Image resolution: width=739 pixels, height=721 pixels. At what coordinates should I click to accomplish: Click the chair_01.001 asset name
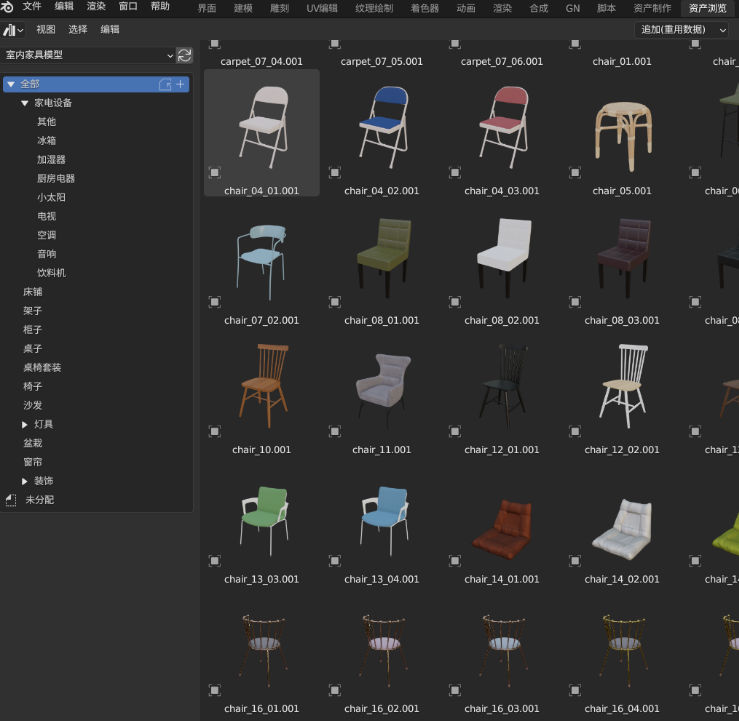pyautogui.click(x=622, y=62)
